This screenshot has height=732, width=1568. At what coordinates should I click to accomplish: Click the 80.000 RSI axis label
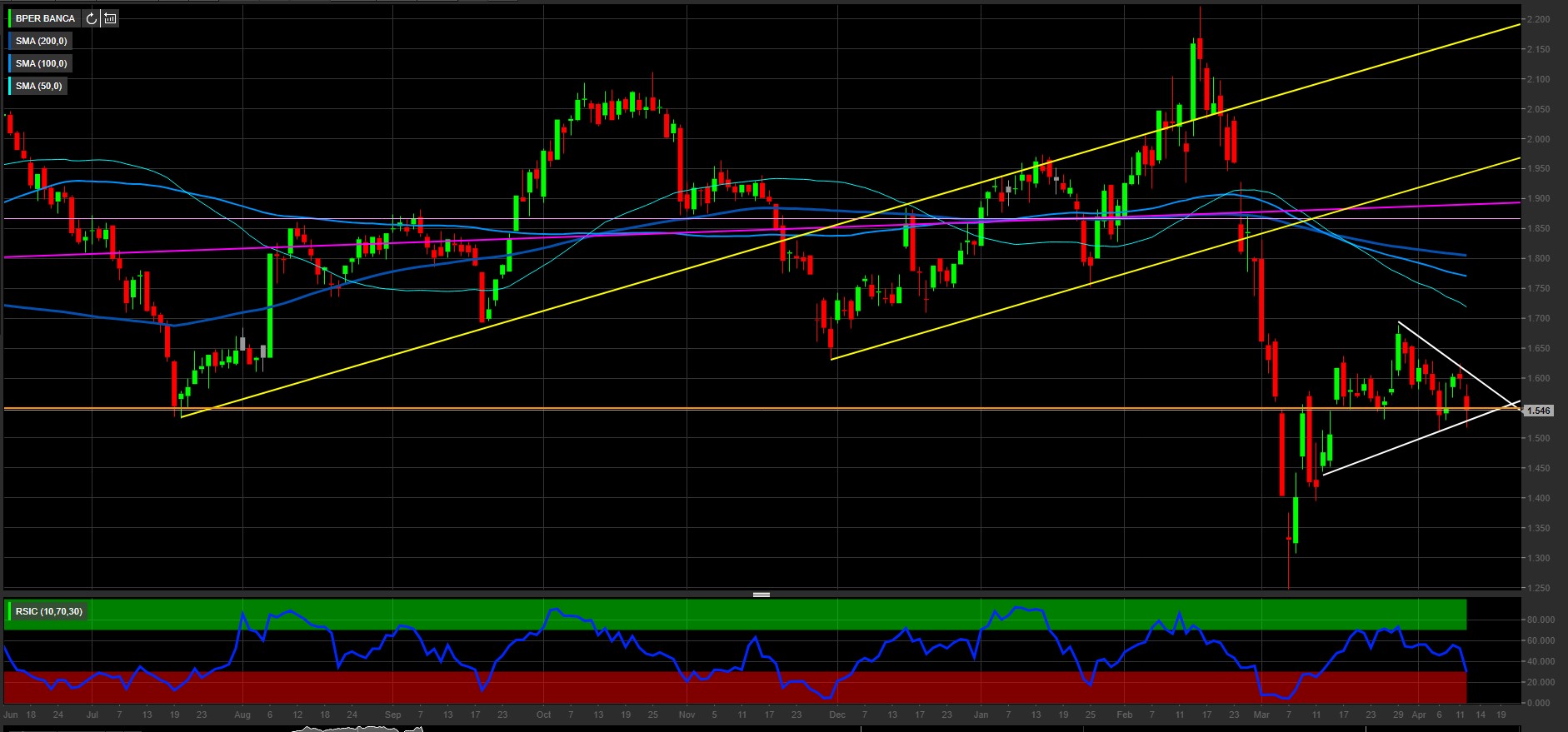[x=1541, y=620]
